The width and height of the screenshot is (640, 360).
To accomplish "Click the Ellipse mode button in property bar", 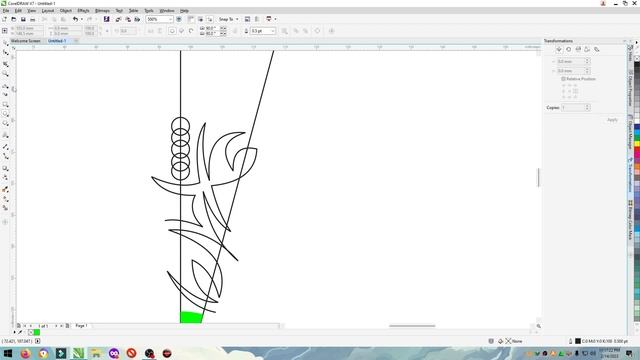I will (172, 31).
